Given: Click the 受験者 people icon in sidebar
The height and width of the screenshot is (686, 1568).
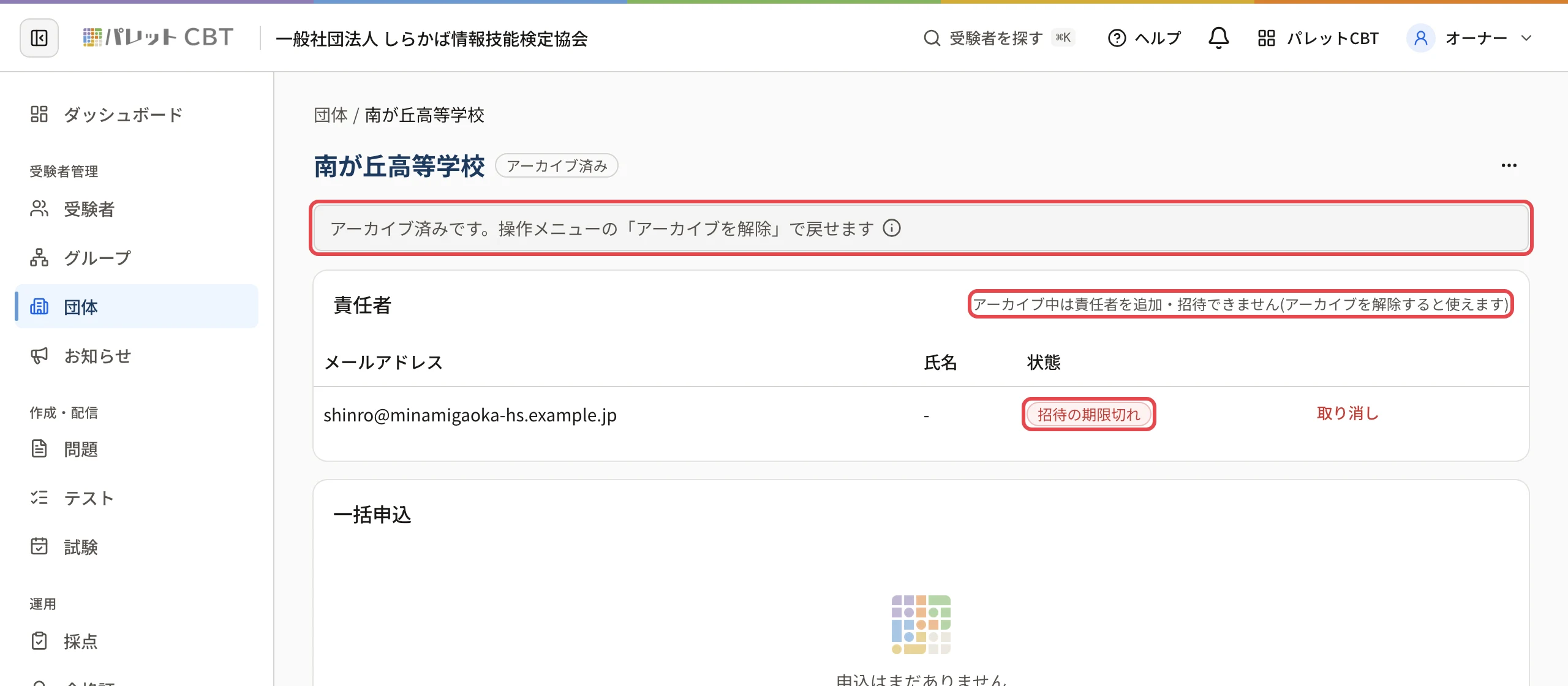Looking at the screenshot, I should click(39, 209).
